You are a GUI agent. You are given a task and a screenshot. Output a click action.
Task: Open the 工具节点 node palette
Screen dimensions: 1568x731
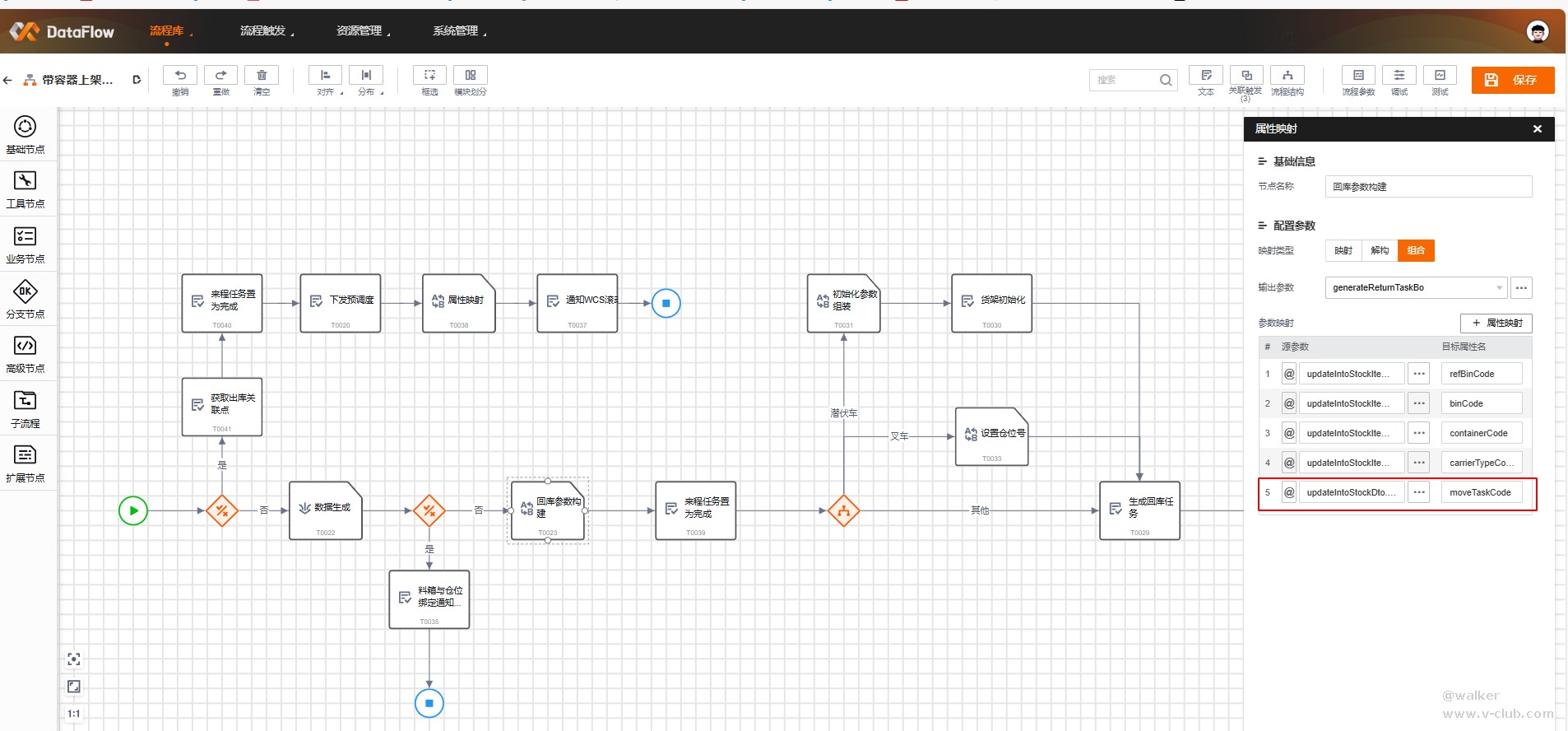[x=26, y=190]
